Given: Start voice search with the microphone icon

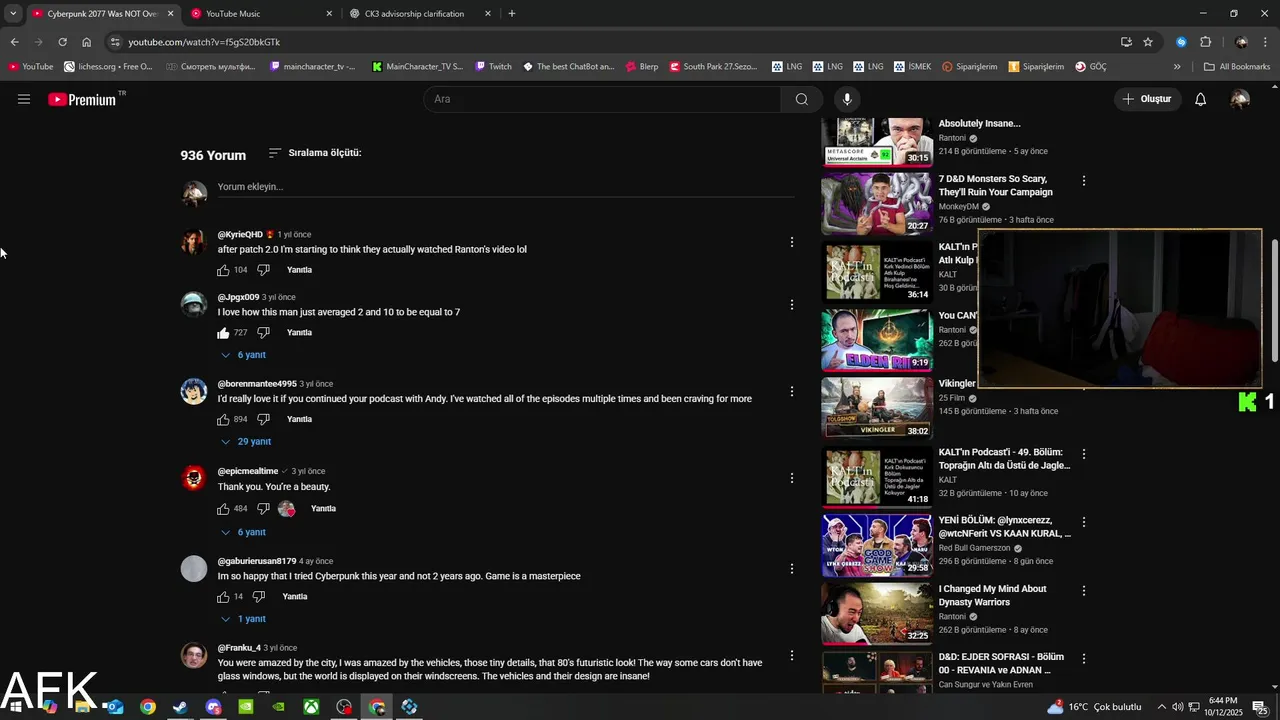Looking at the screenshot, I should [x=847, y=99].
